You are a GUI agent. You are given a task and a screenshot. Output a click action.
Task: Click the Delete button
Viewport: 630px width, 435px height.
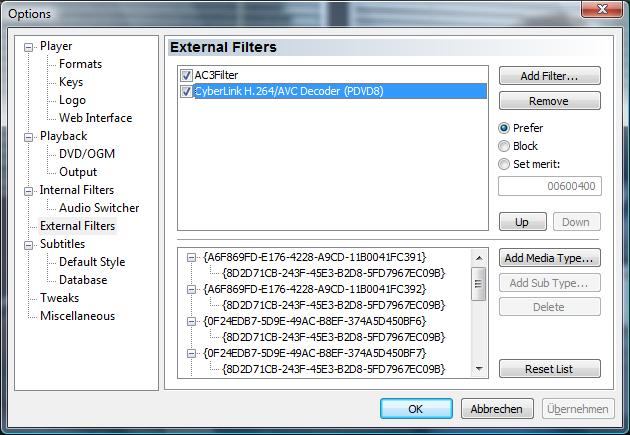(550, 307)
